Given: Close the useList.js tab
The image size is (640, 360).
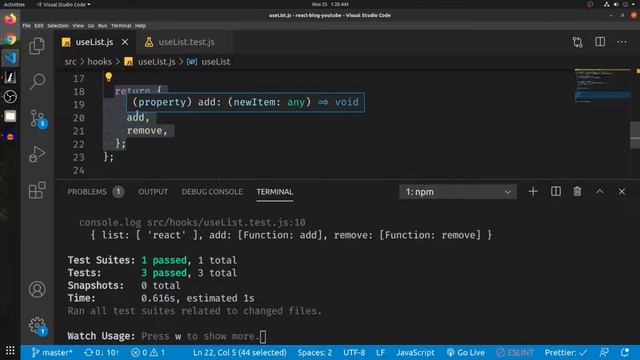Looking at the screenshot, I should click(125, 42).
